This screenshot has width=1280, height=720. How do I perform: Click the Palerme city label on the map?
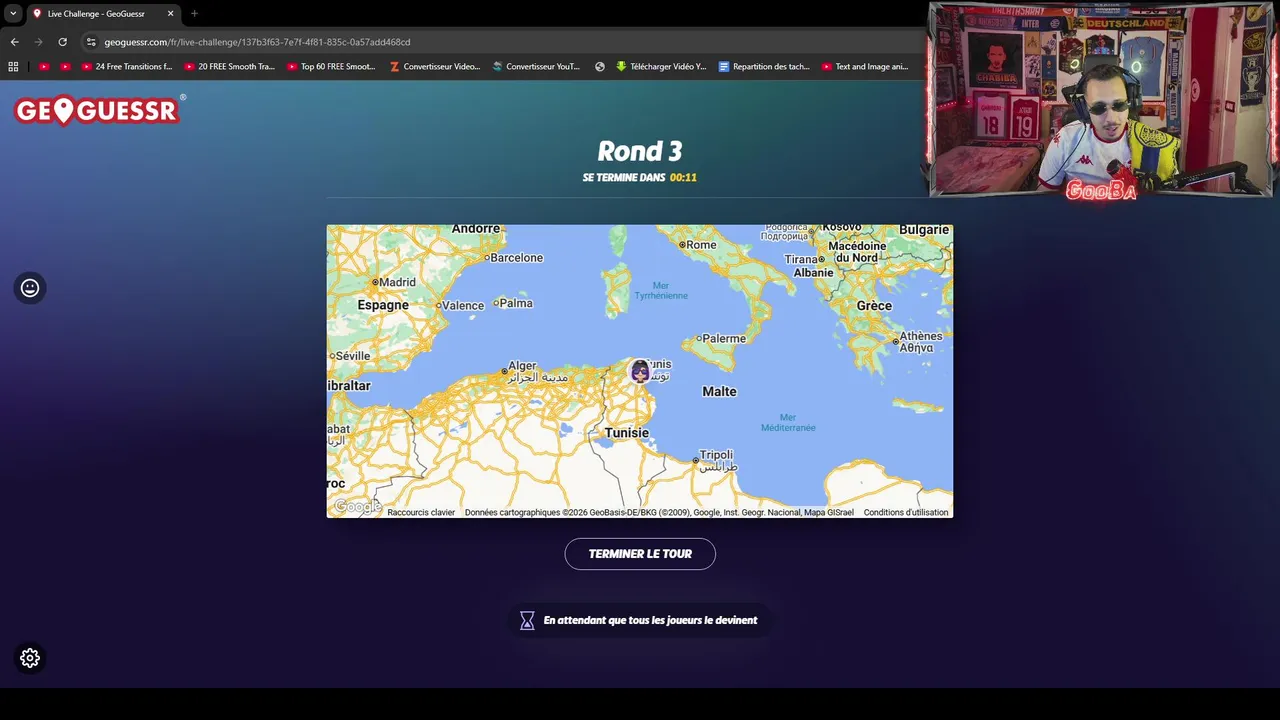coord(724,338)
